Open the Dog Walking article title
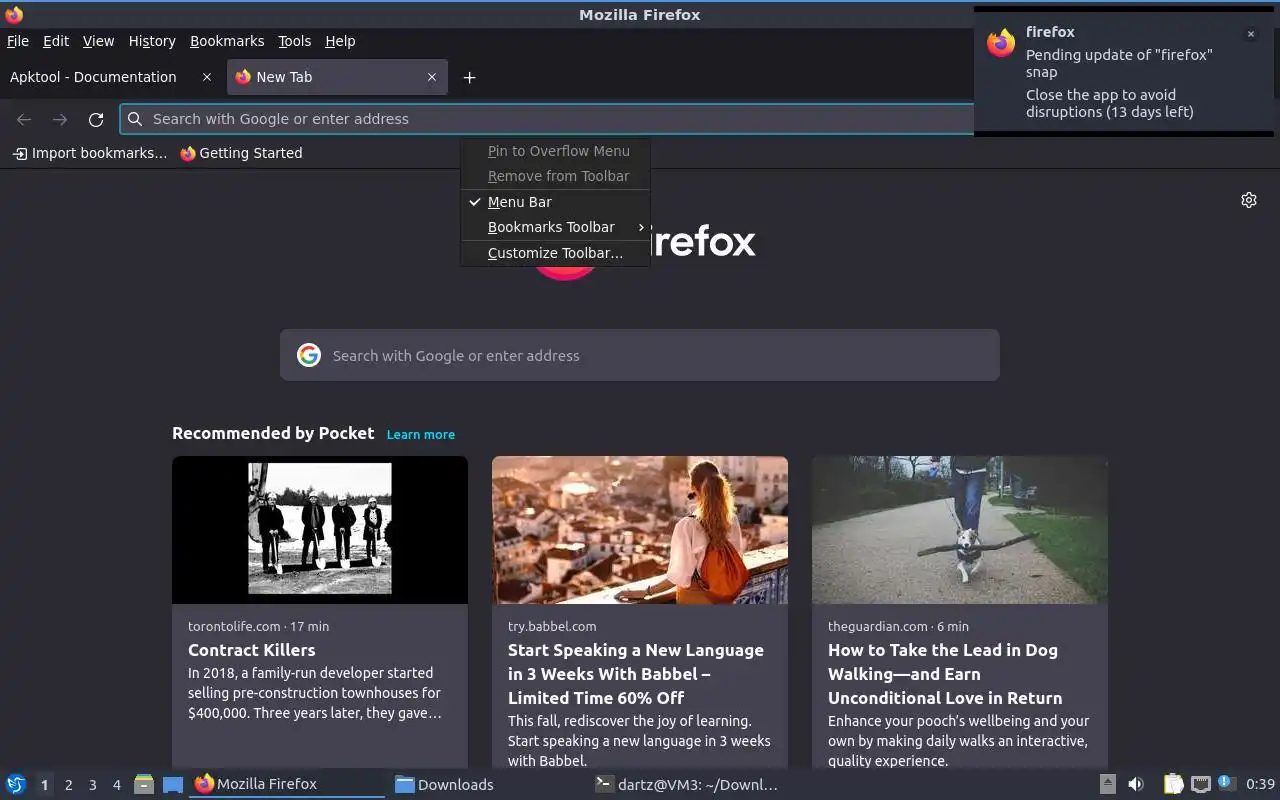1280x800 pixels. tap(945, 674)
